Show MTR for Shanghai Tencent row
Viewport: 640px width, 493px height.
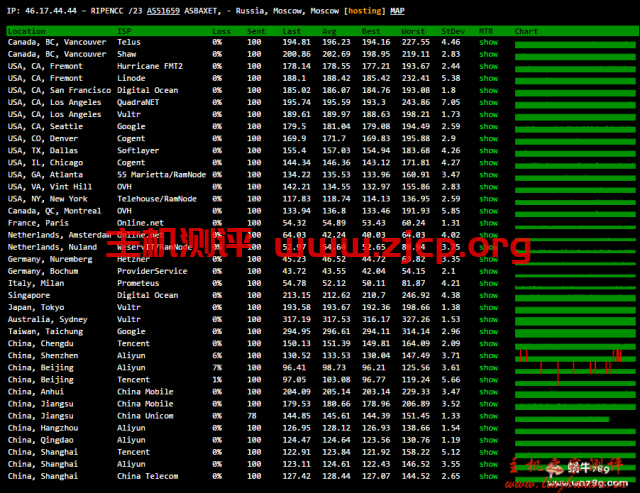pyautogui.click(x=489, y=452)
